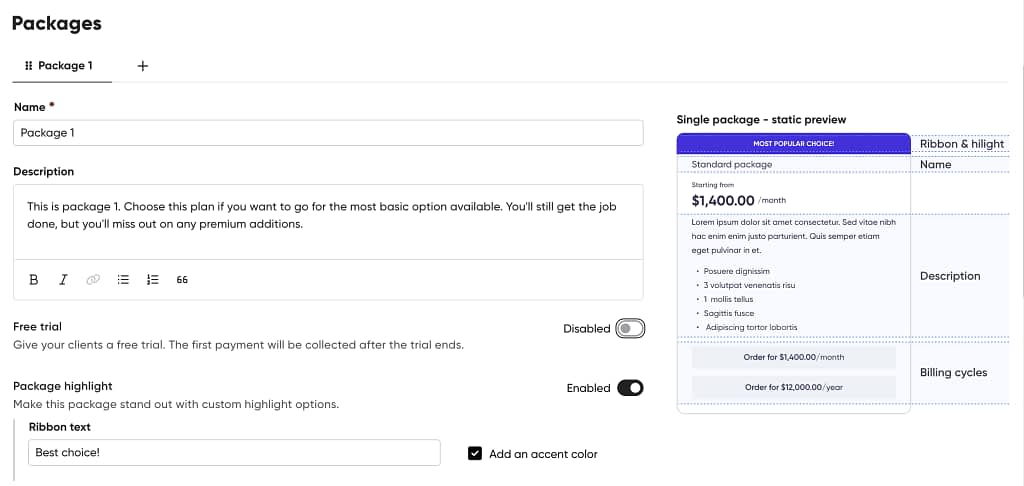Insert bulleted list in description
1024x486 pixels.
(123, 280)
